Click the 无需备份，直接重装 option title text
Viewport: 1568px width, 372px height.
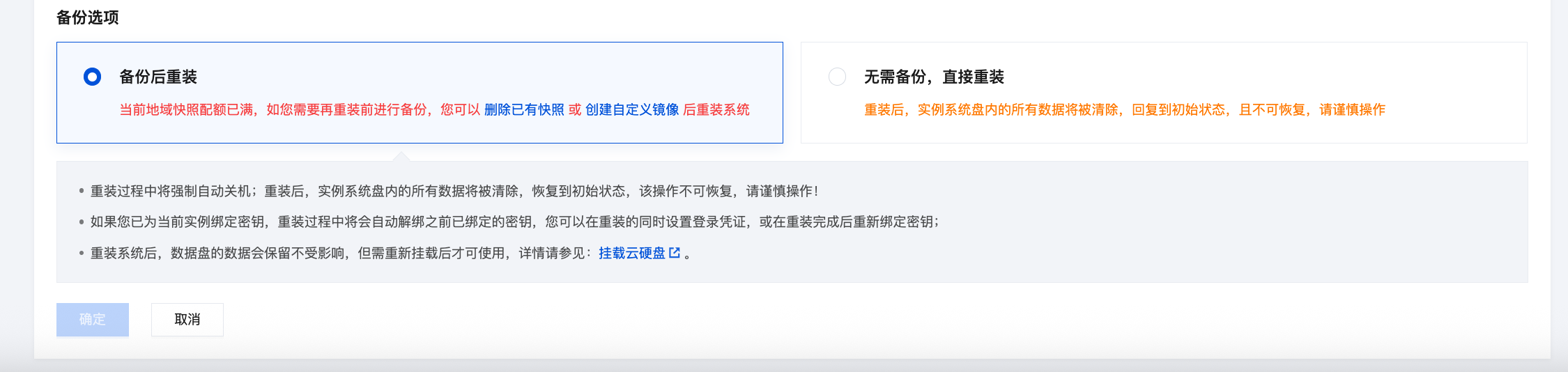934,77
